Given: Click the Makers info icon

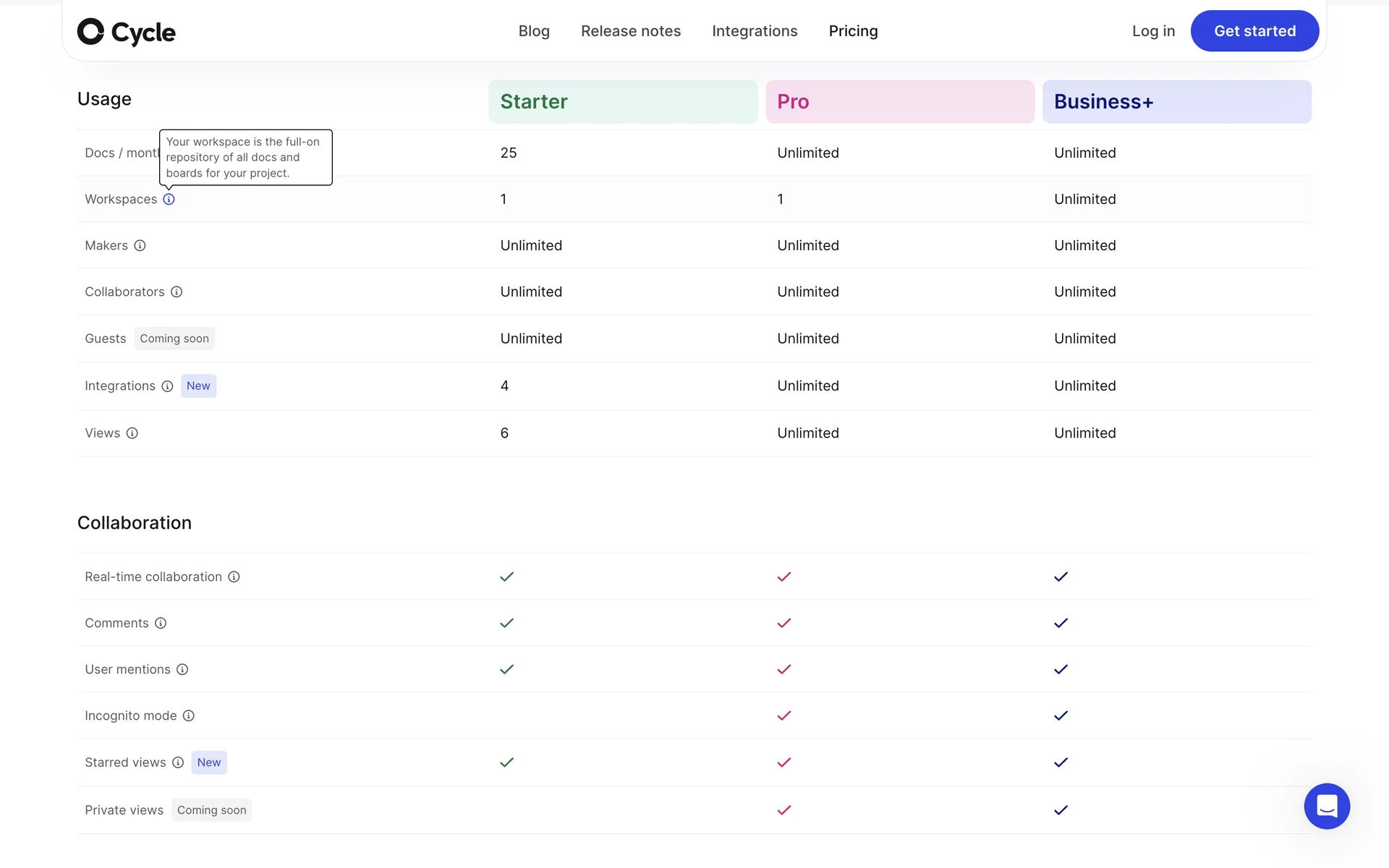Looking at the screenshot, I should [x=140, y=245].
